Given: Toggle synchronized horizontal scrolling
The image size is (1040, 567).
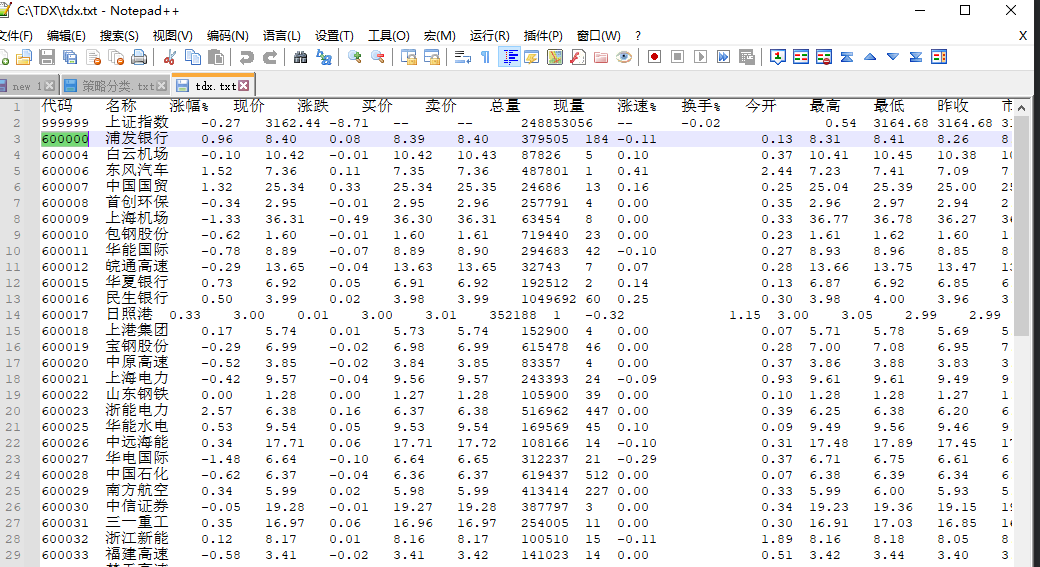Looking at the screenshot, I should pyautogui.click(x=432, y=57).
